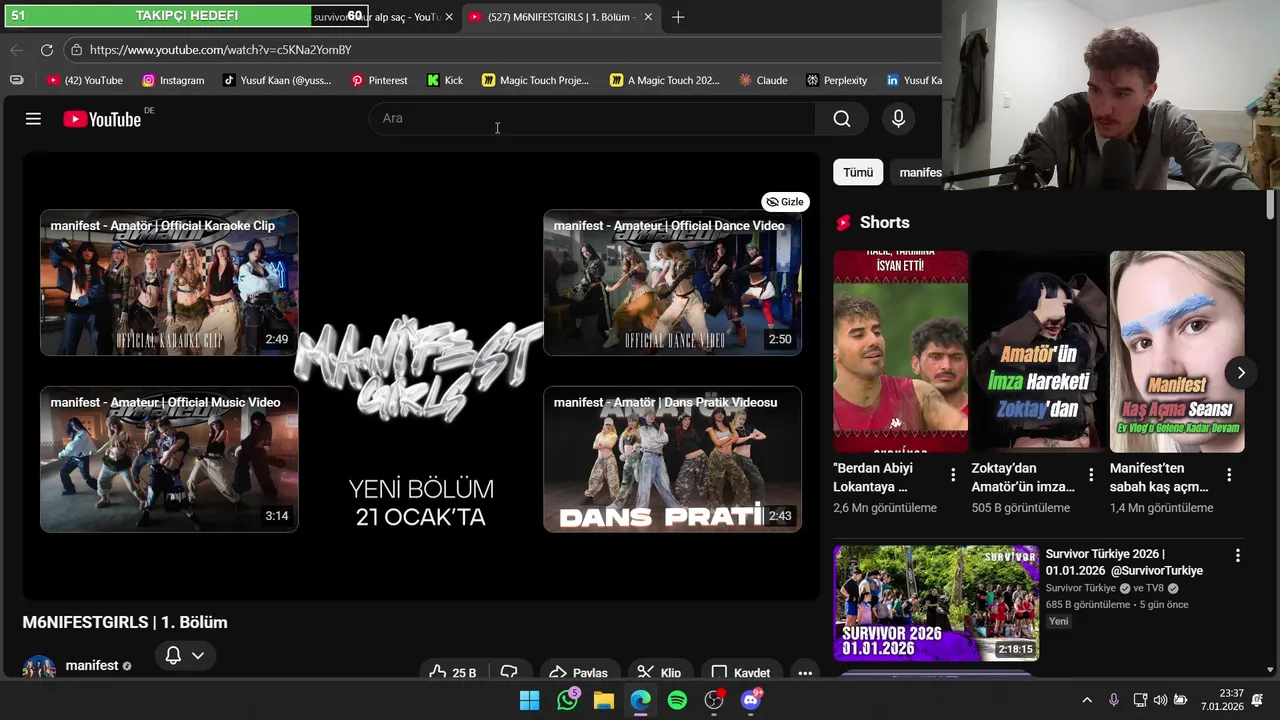Open the Amatör Official Karaoke Clip thumbnail
This screenshot has height=720, width=1280.
[169, 283]
